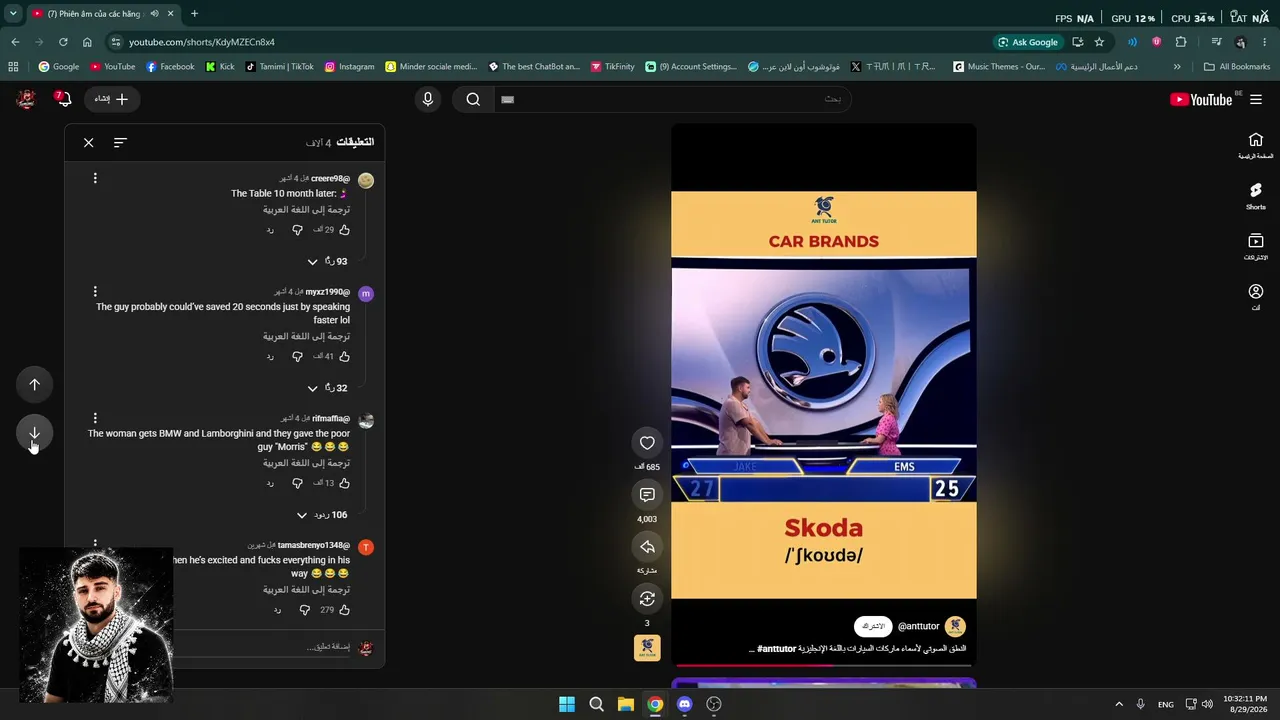The image size is (1280, 720).
Task: Open options menu for creere98 comment
Action: click(95, 178)
